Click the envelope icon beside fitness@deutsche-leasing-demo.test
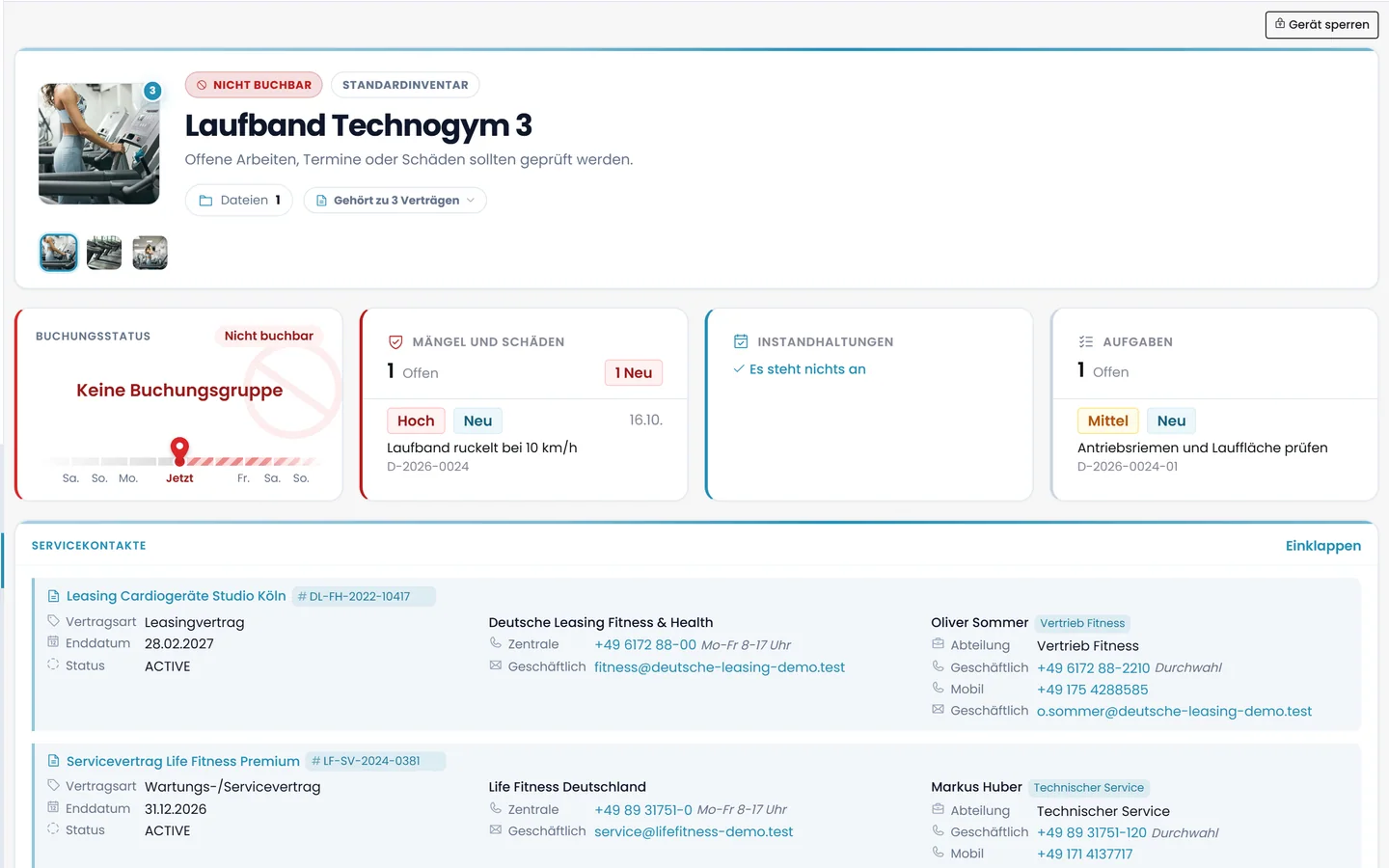The image size is (1389, 868). pos(496,665)
